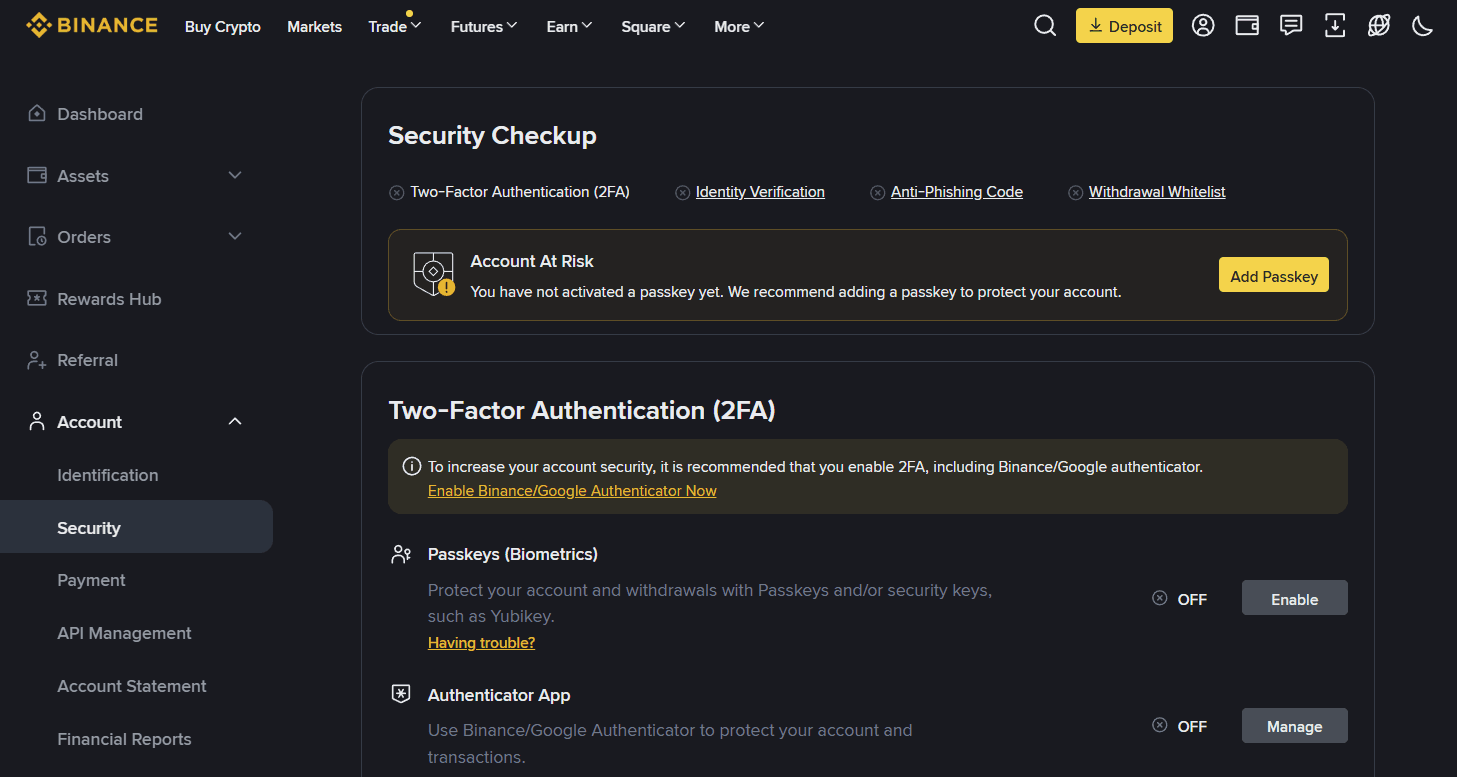
Task: Manage the Authenticator App setting
Action: click(1294, 726)
